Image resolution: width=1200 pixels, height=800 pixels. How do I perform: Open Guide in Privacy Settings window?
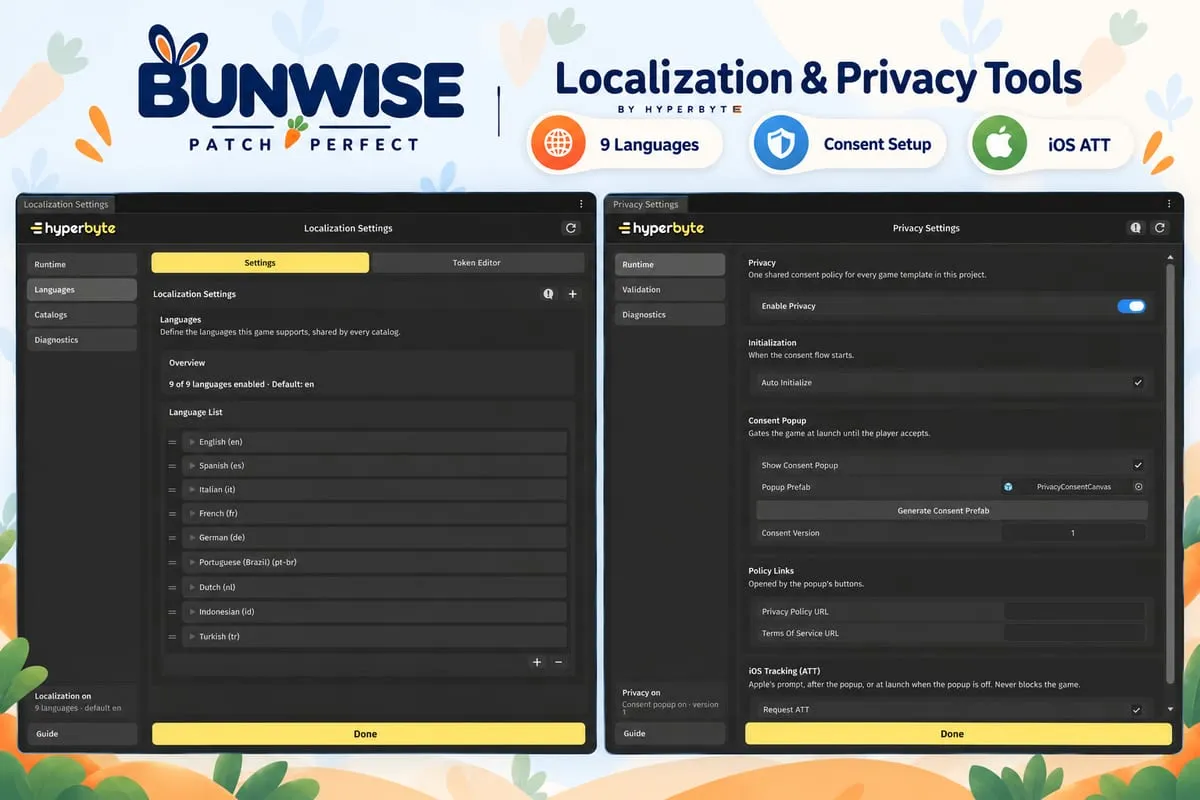point(670,734)
